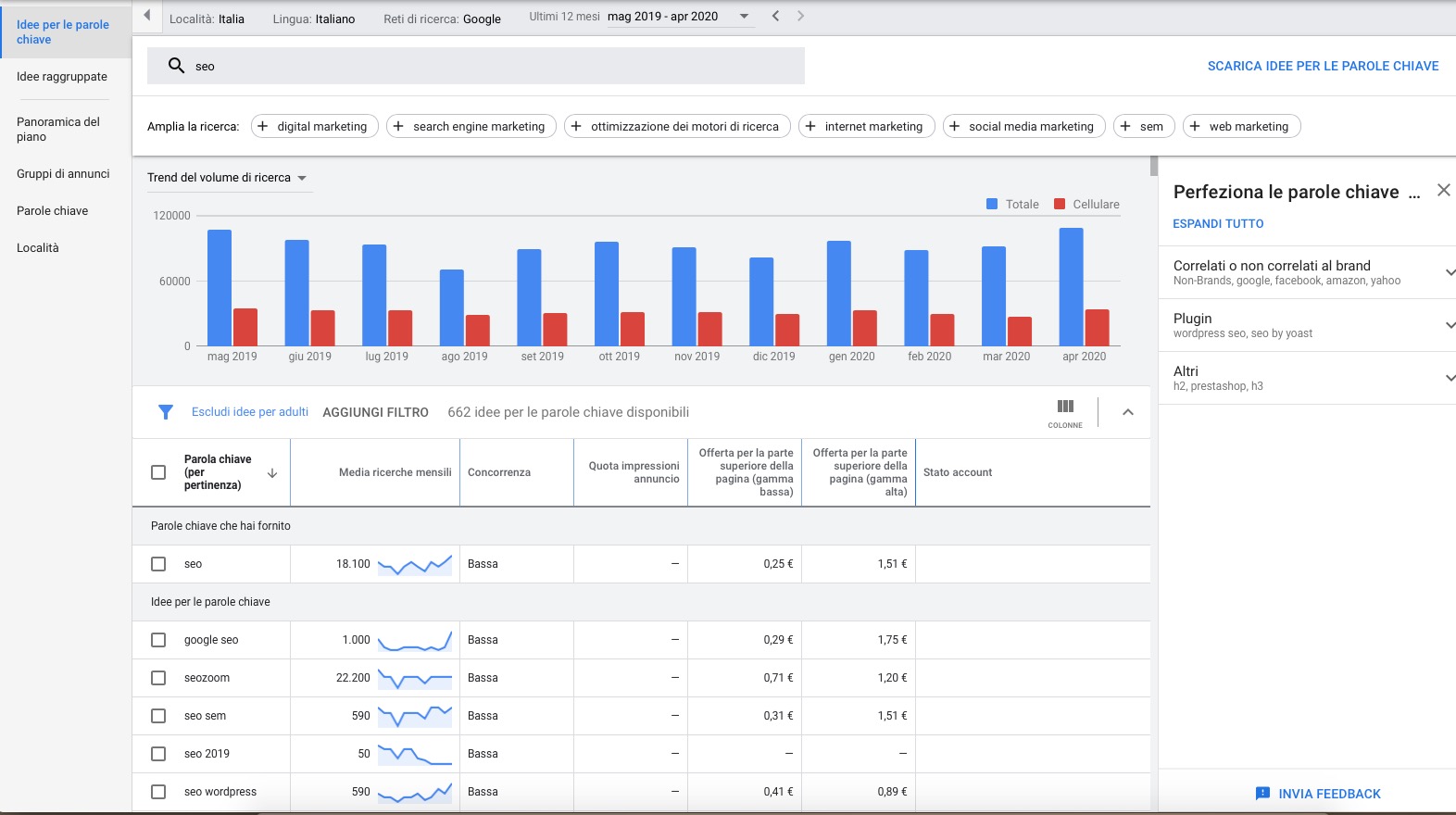The height and width of the screenshot is (815, 1456).
Task: Check the 'seo' keyword row checkbox
Action: [158, 564]
